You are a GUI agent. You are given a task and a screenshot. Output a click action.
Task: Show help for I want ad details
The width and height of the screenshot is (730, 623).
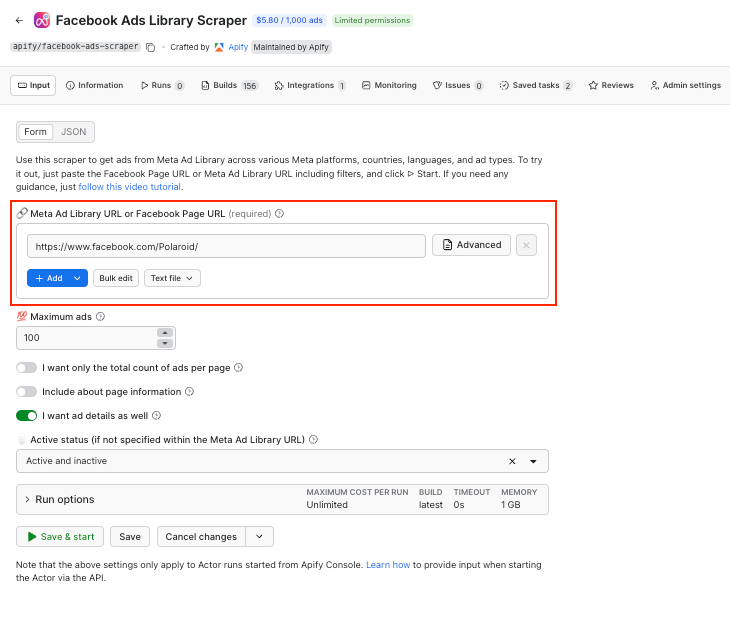click(156, 416)
